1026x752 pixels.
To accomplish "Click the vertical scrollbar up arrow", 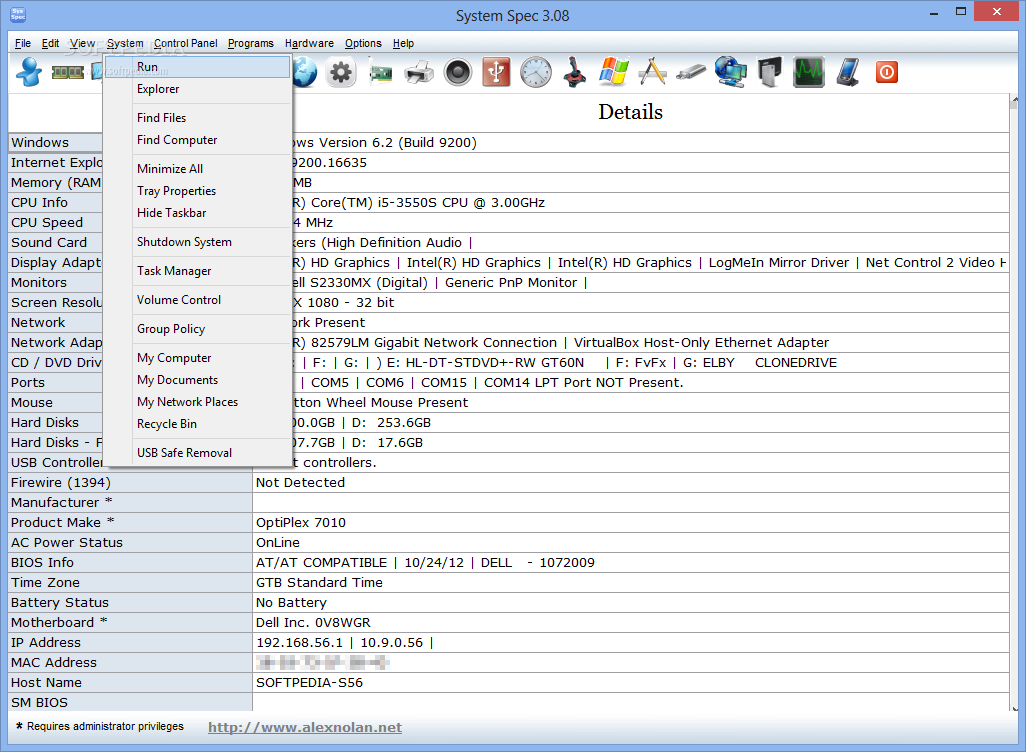I will tap(1014, 101).
